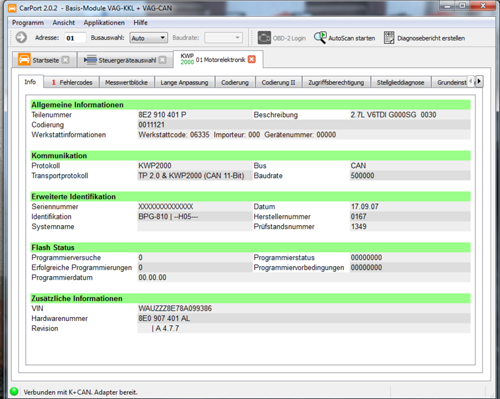Switch to the Stellglieddiagnose tab
500x399 pixels.
click(400, 82)
